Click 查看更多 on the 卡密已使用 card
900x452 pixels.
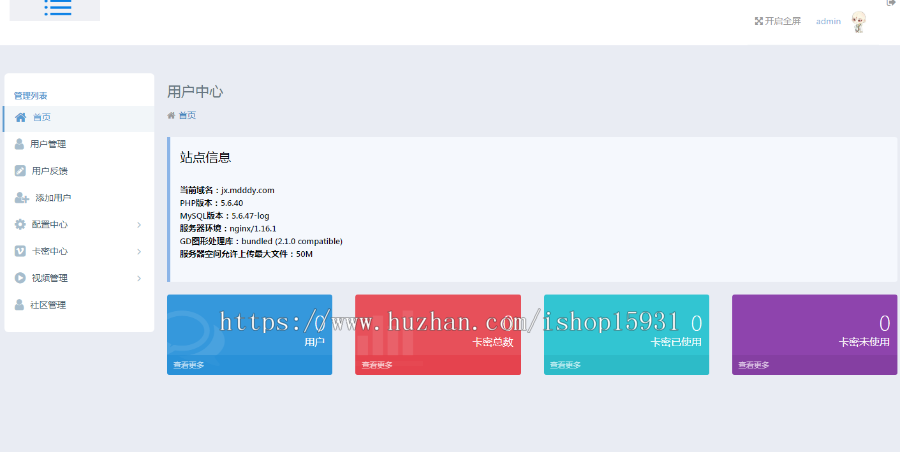[565, 365]
